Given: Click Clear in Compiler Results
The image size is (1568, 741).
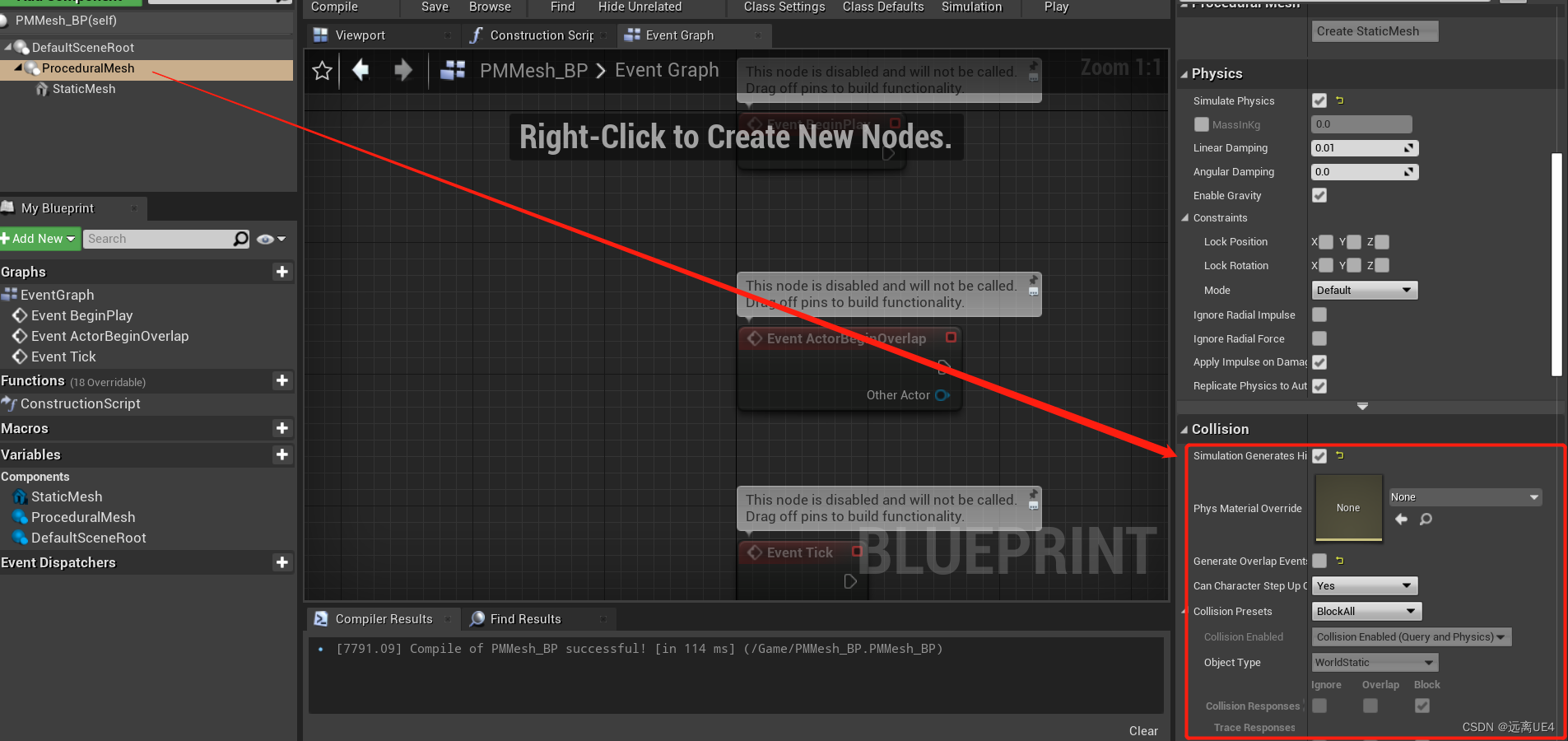Looking at the screenshot, I should (x=1143, y=730).
